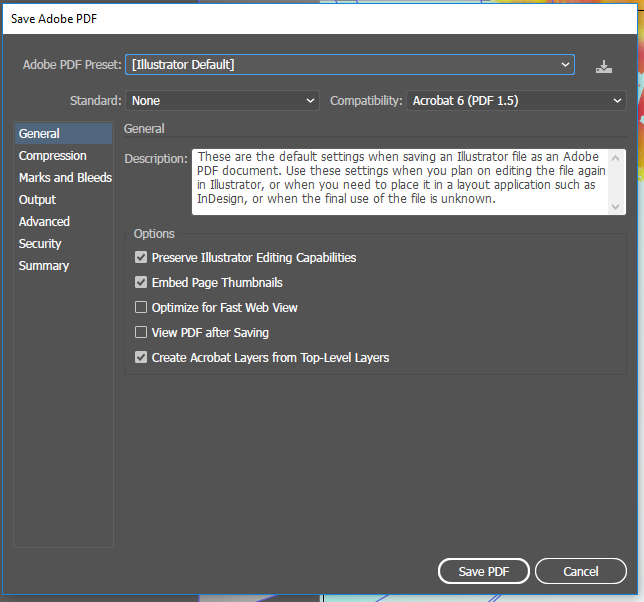Viewport: 644px width, 602px height.
Task: Click the description scrollbar up arrow
Action: (x=615, y=158)
